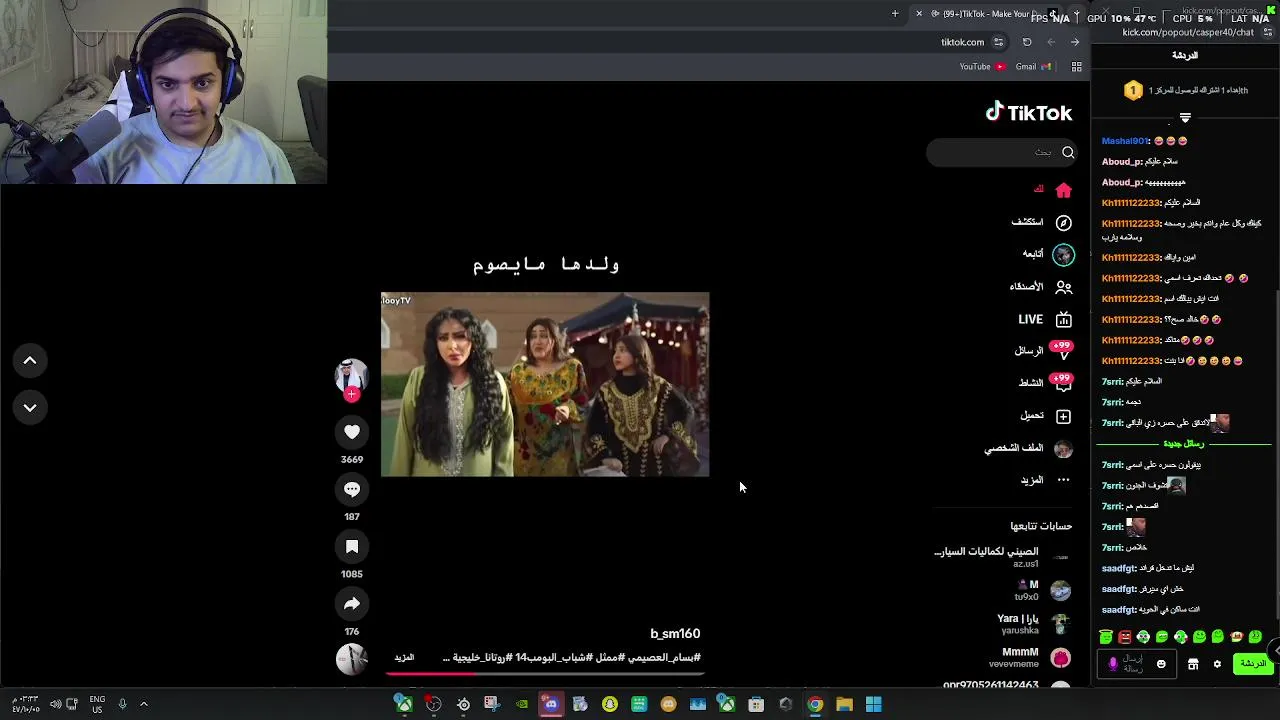Viewport: 1280px width, 720px height.
Task: Open the video comments
Action: [x=352, y=489]
